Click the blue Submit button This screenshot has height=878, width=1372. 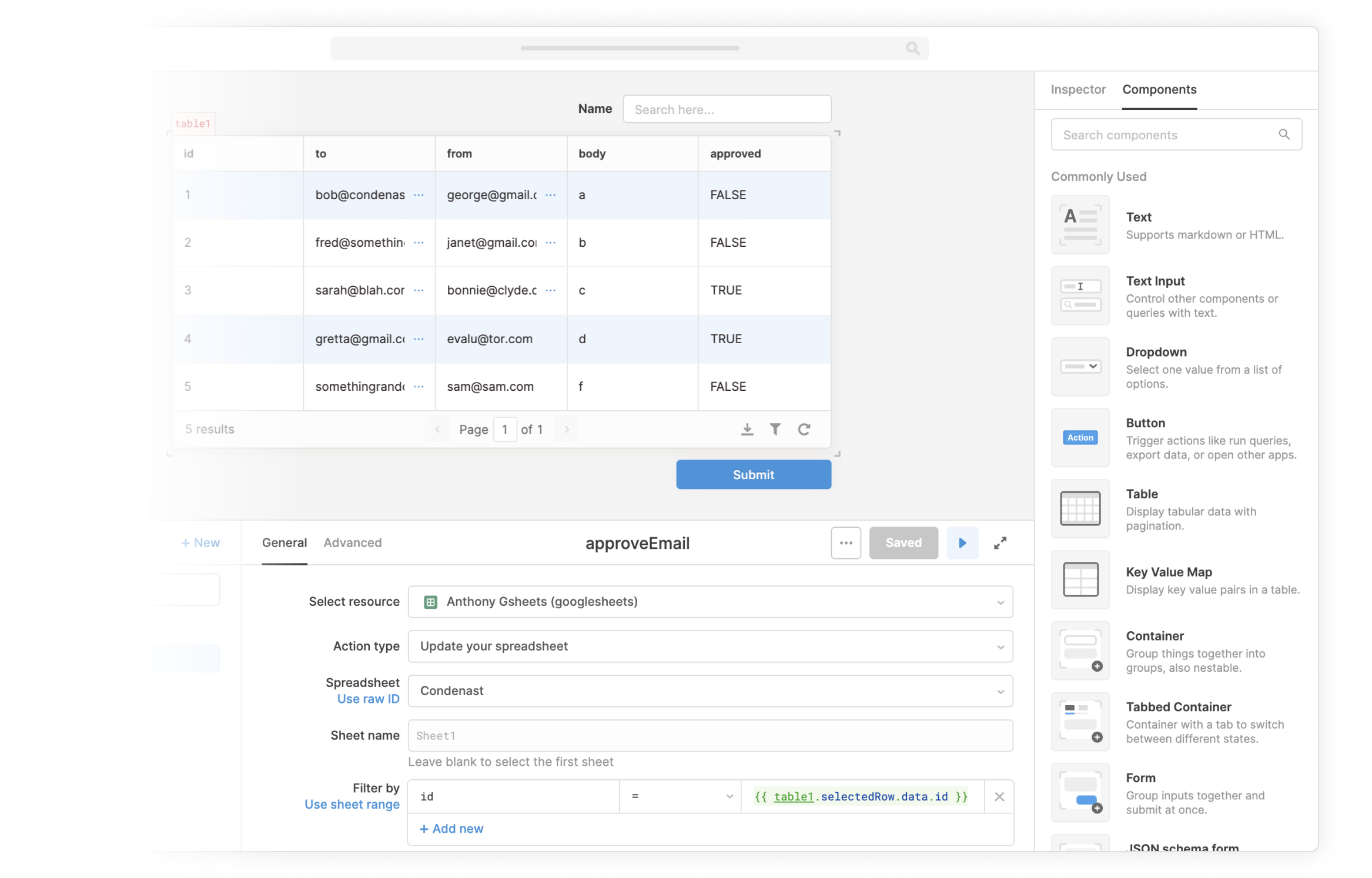[x=754, y=475]
